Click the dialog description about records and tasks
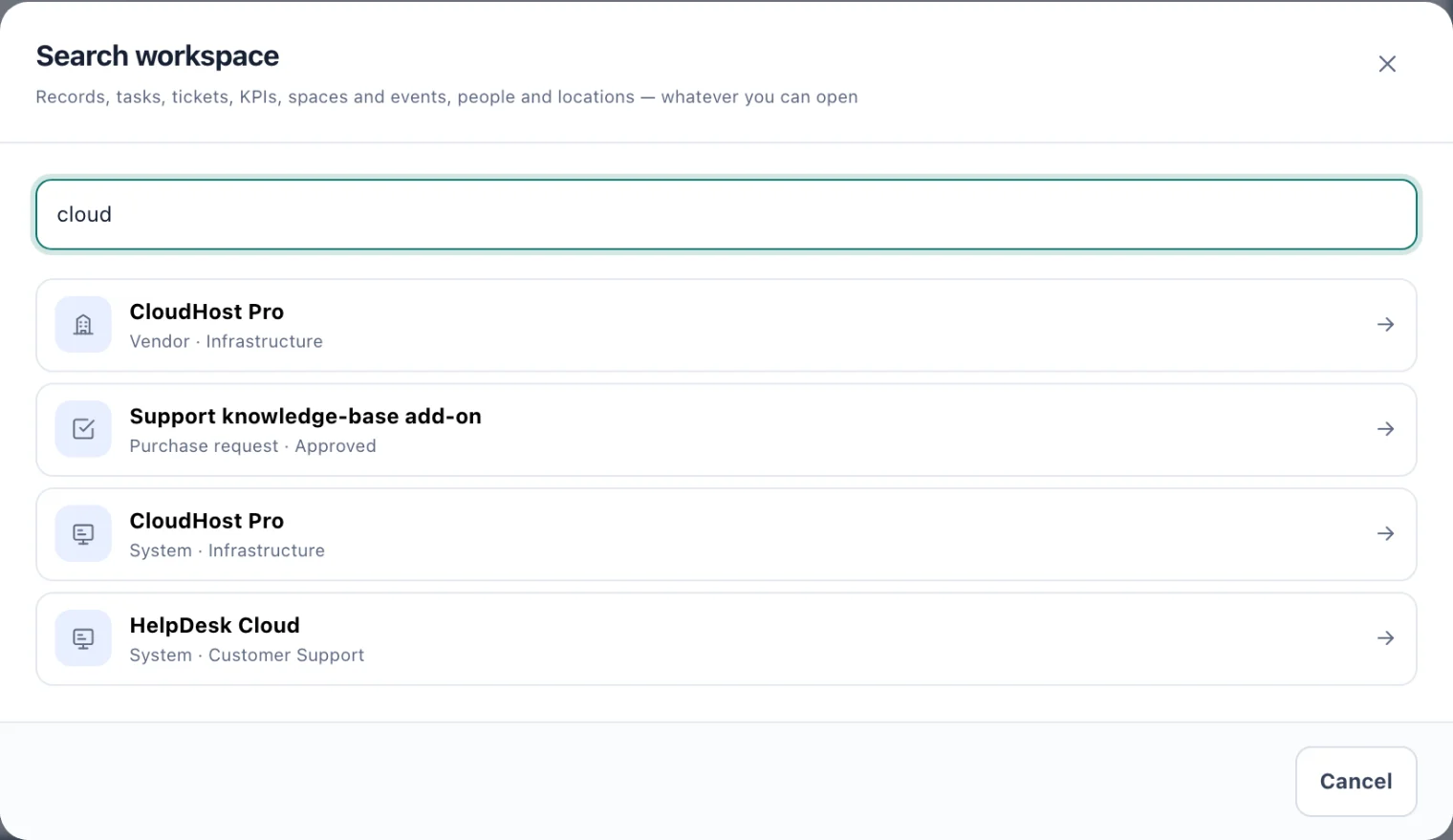 446,97
